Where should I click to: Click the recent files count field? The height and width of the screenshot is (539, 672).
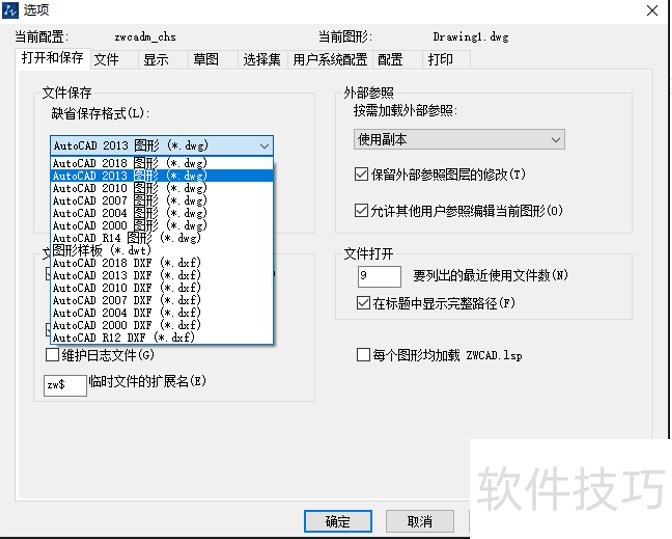(x=379, y=276)
